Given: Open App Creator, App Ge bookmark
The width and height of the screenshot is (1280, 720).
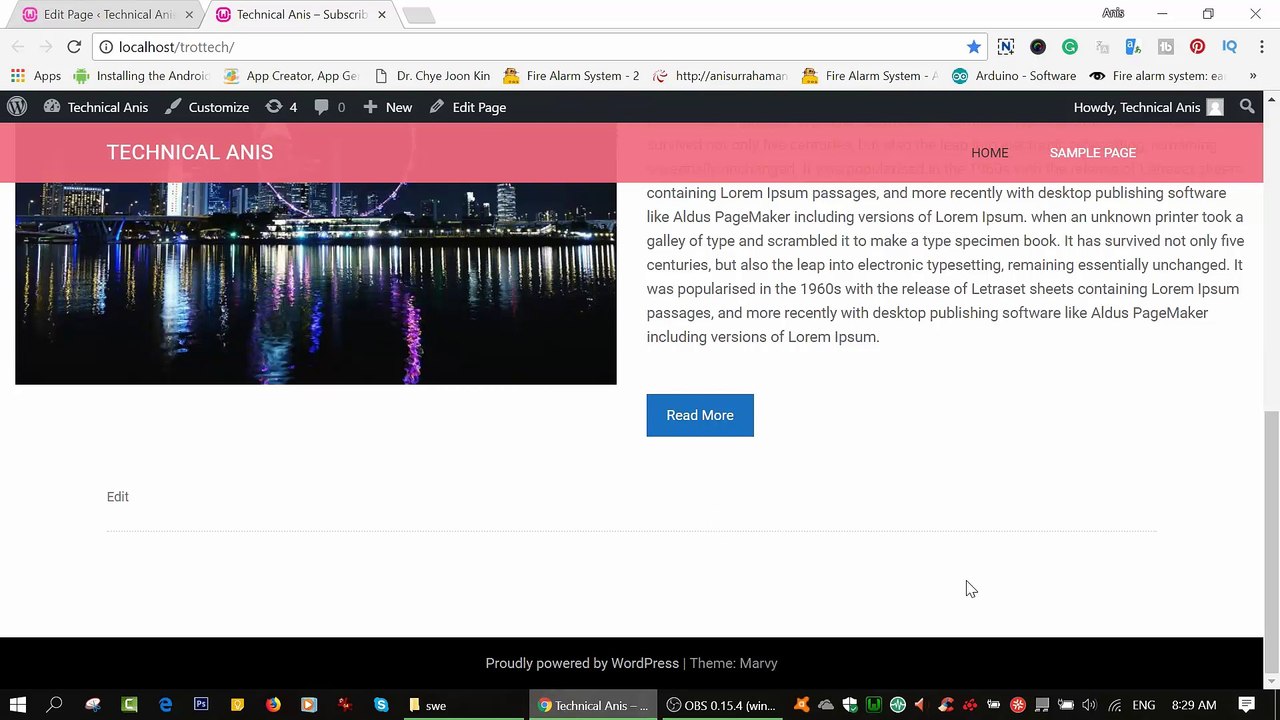Looking at the screenshot, I should [x=290, y=76].
